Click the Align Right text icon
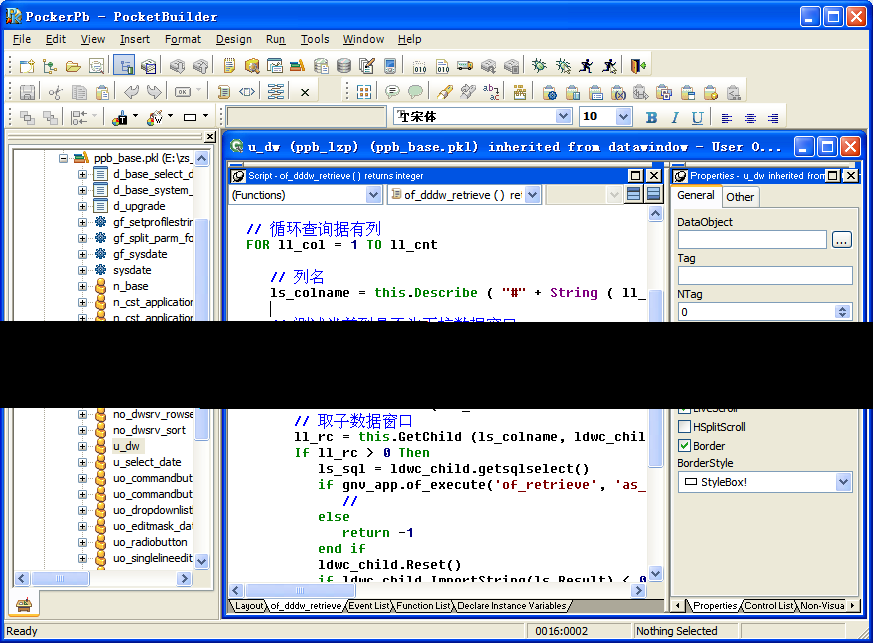The height and width of the screenshot is (643, 873). click(773, 118)
